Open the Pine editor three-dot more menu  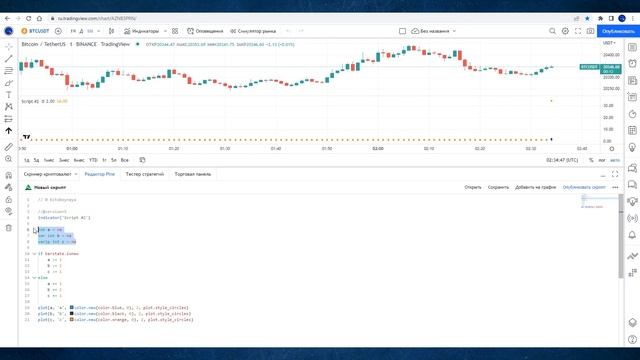pyautogui.click(x=615, y=187)
